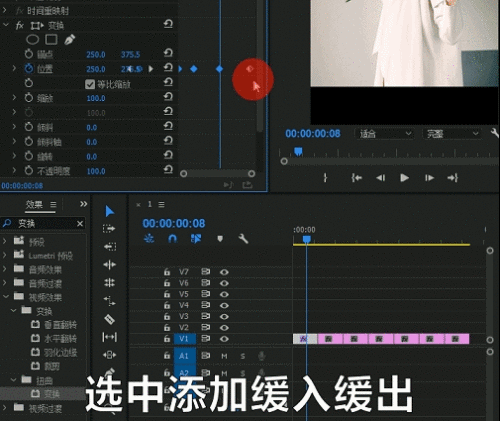Viewport: 500px width, 421px height.
Task: Click the 变换 effects search field
Action: coord(43,224)
